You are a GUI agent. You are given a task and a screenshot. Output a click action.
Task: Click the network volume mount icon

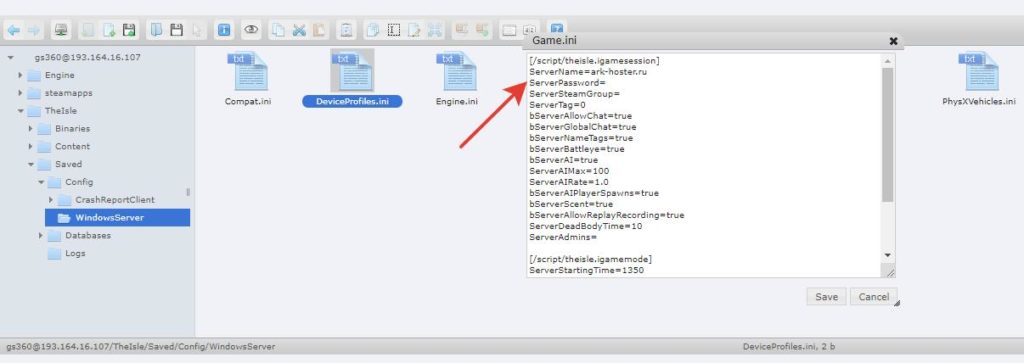(61, 30)
